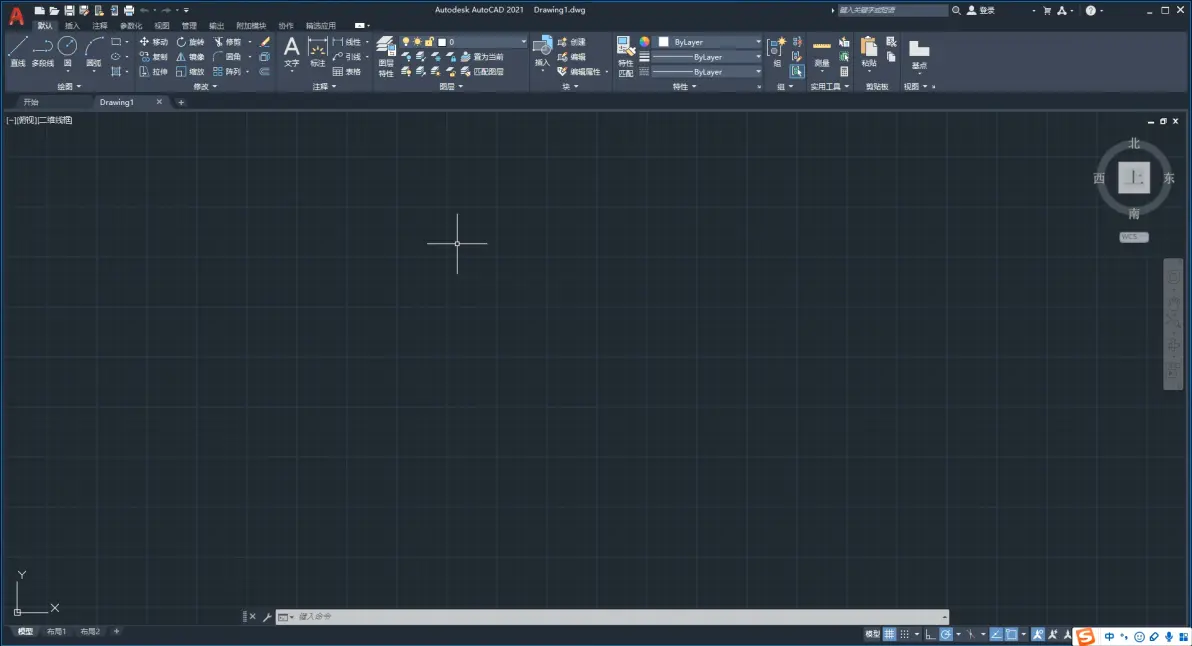
Task: Click the Copy (复制) tool in Modify panel
Action: coord(154,57)
